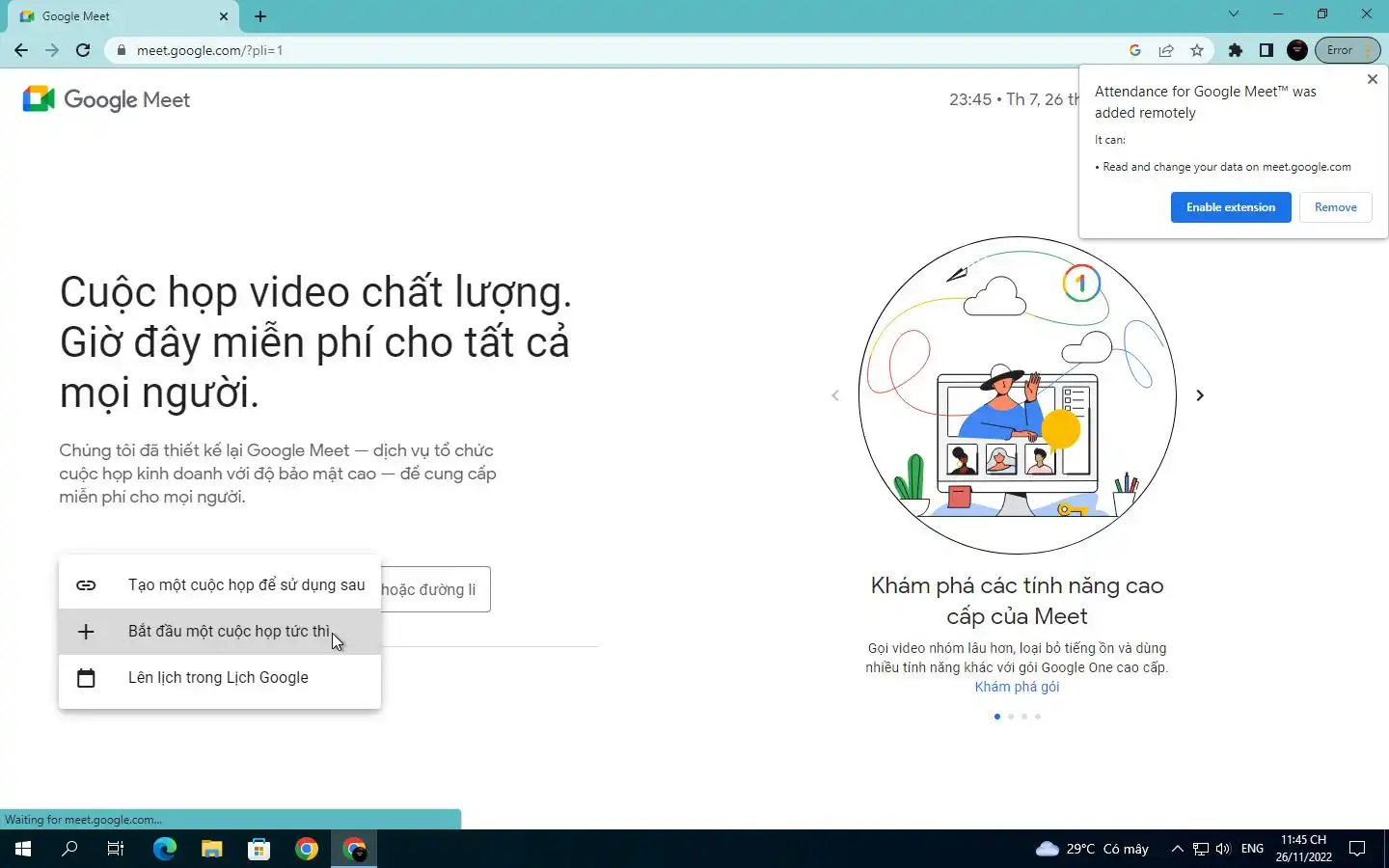This screenshot has height=868, width=1389.
Task: Click the carousel illustration image
Action: point(1018,395)
